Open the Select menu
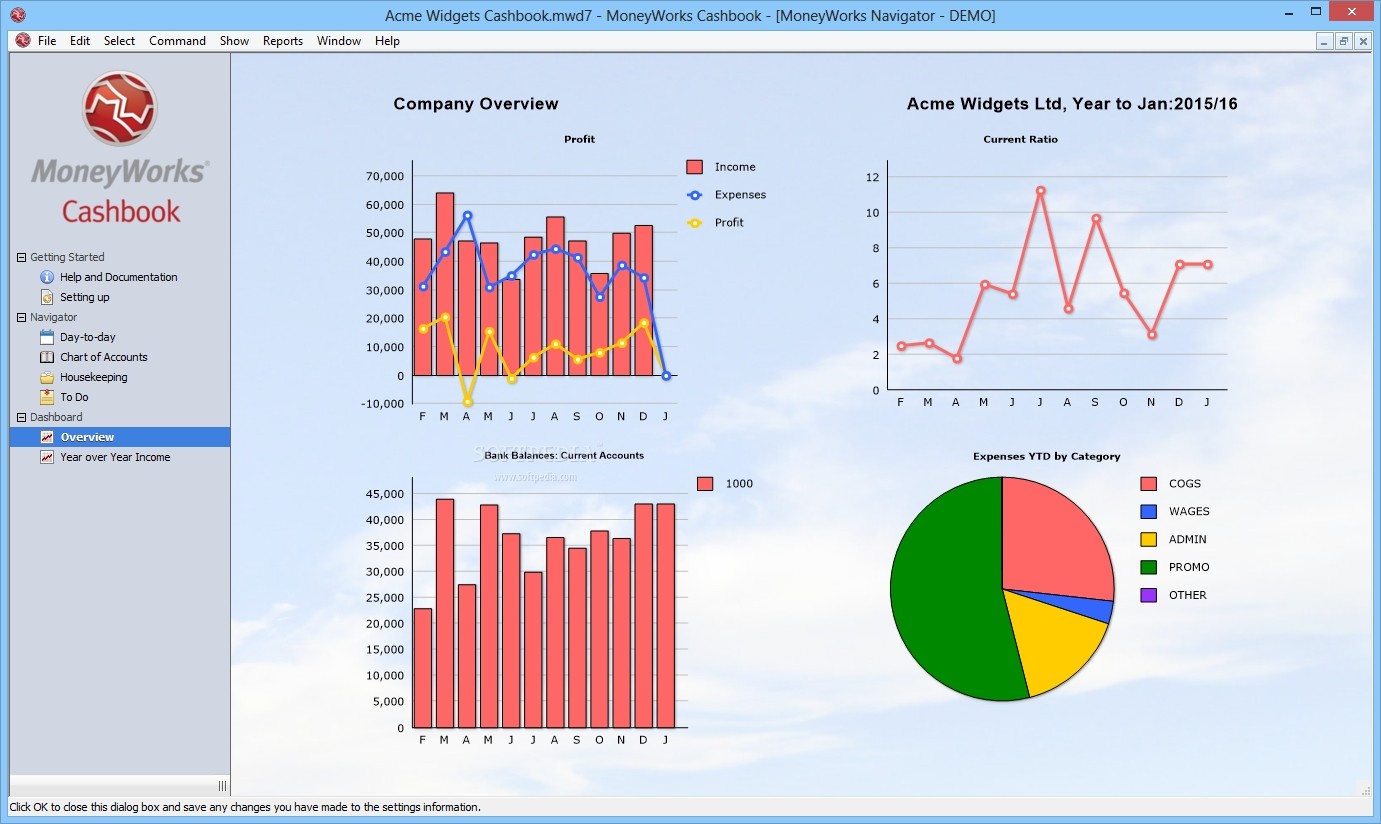 click(119, 41)
